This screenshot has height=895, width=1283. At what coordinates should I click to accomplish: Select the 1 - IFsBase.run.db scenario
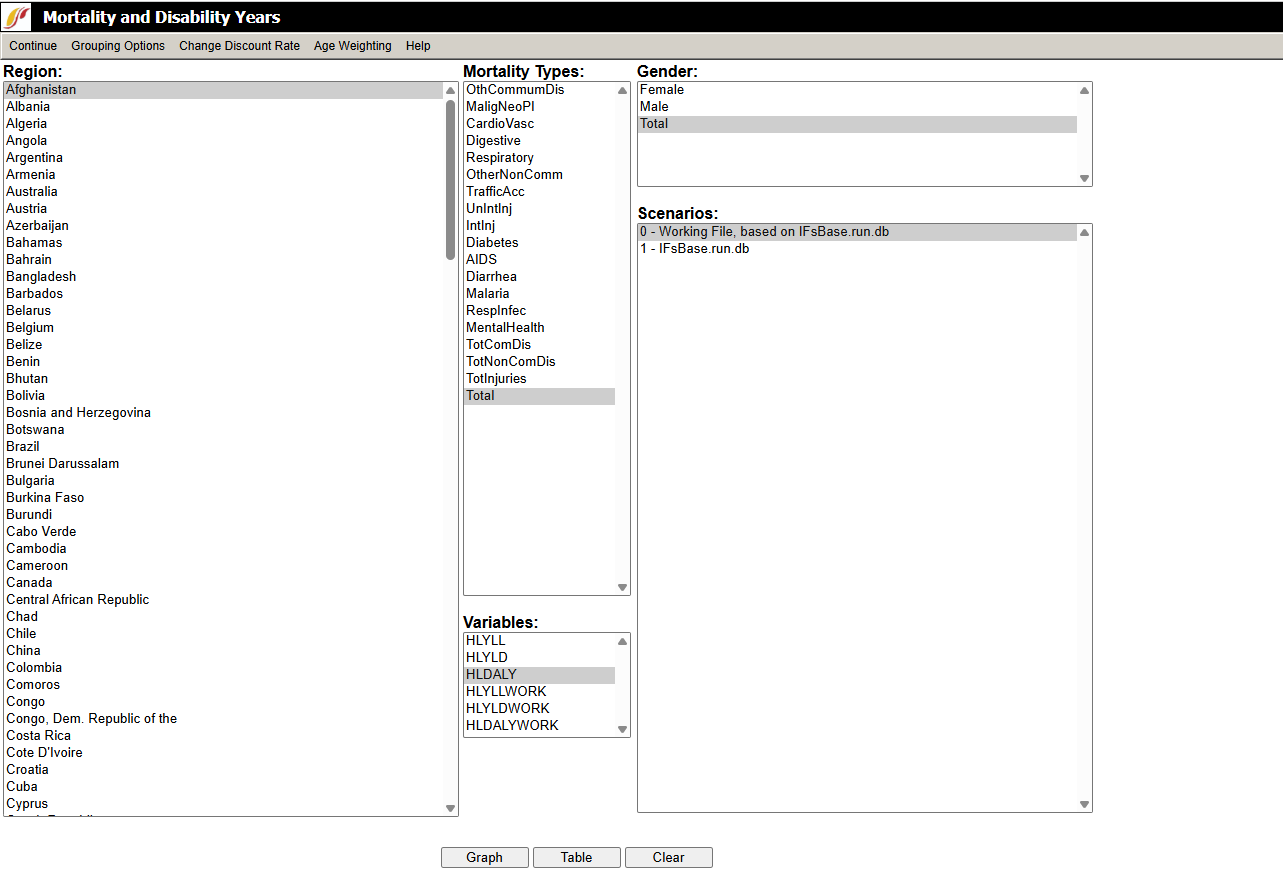(x=694, y=249)
